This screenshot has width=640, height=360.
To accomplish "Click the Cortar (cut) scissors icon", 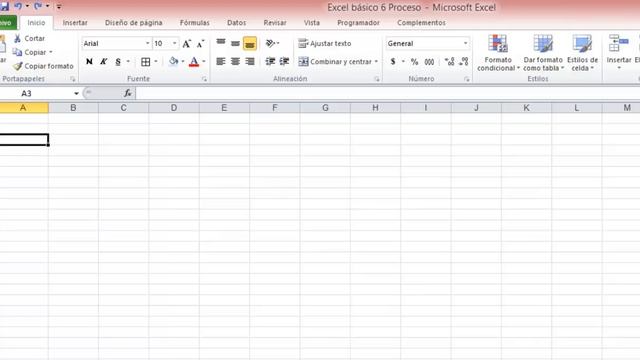I will coord(17,38).
